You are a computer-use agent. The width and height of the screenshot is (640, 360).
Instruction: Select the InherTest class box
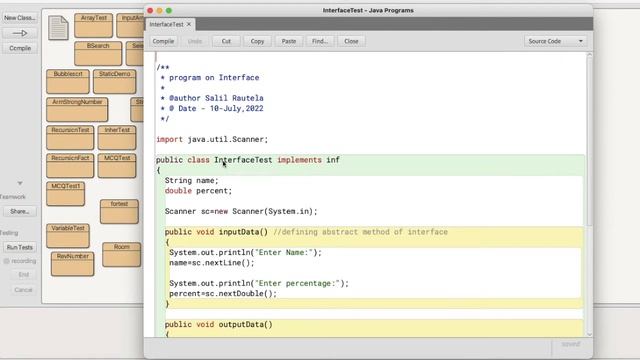pyautogui.click(x=117, y=138)
